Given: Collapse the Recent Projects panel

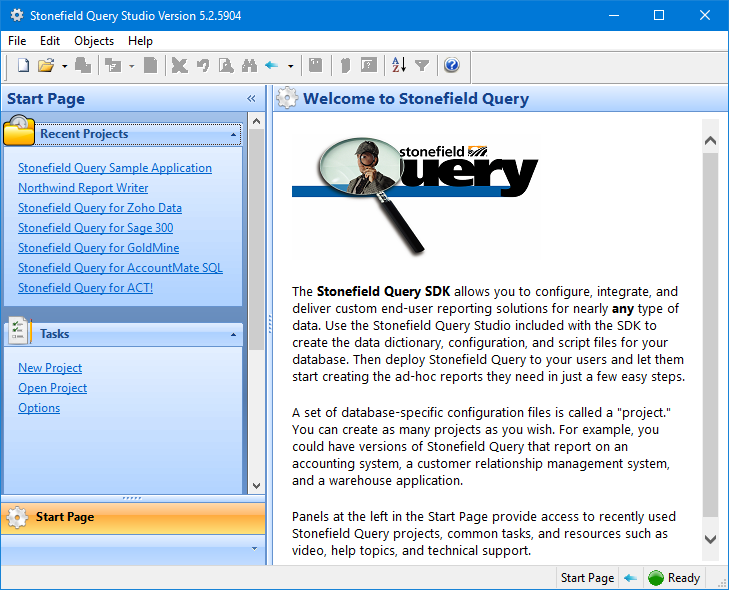Looking at the screenshot, I should (x=234, y=134).
